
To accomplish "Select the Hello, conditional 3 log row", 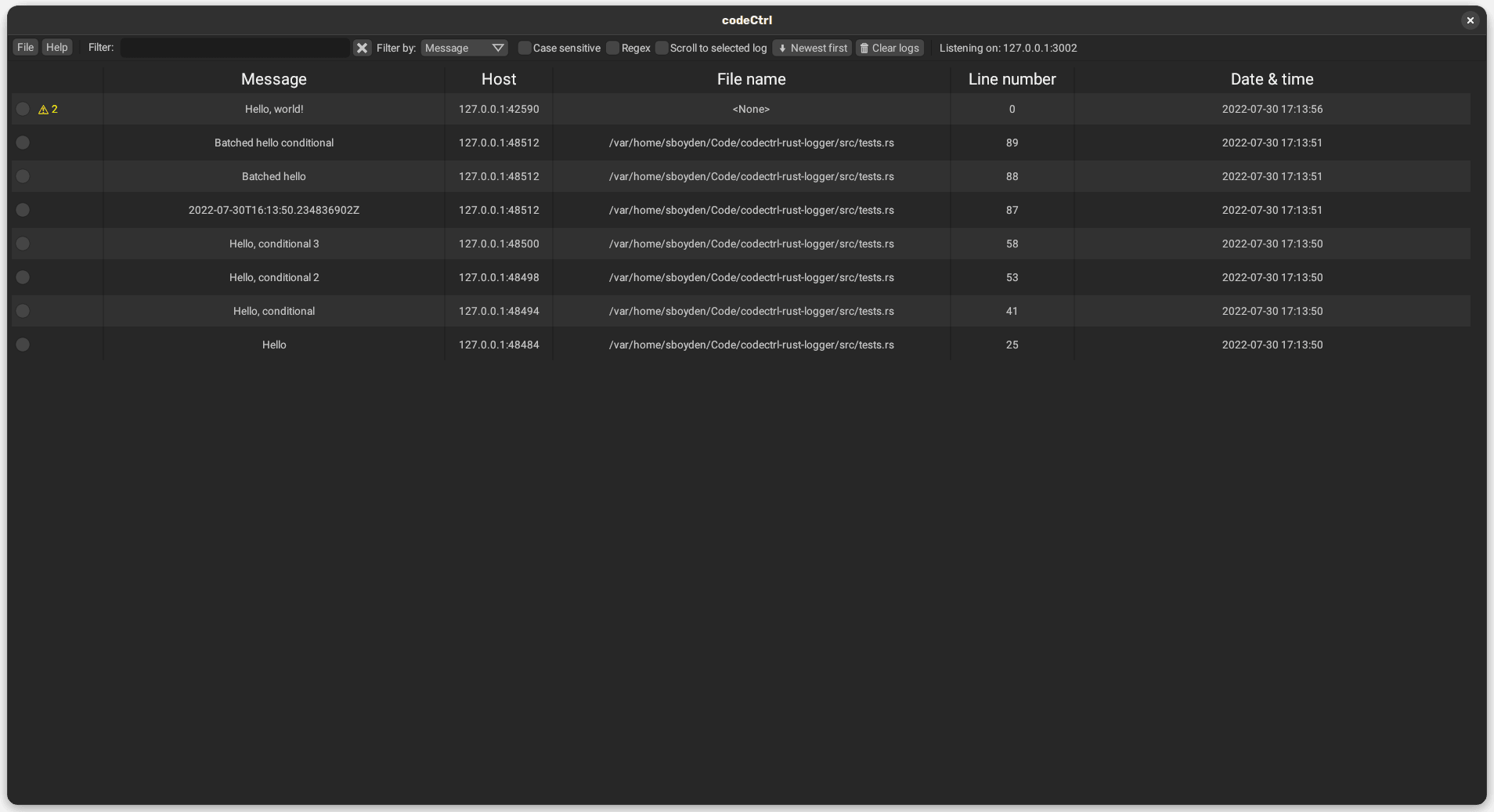I will [x=273, y=244].
